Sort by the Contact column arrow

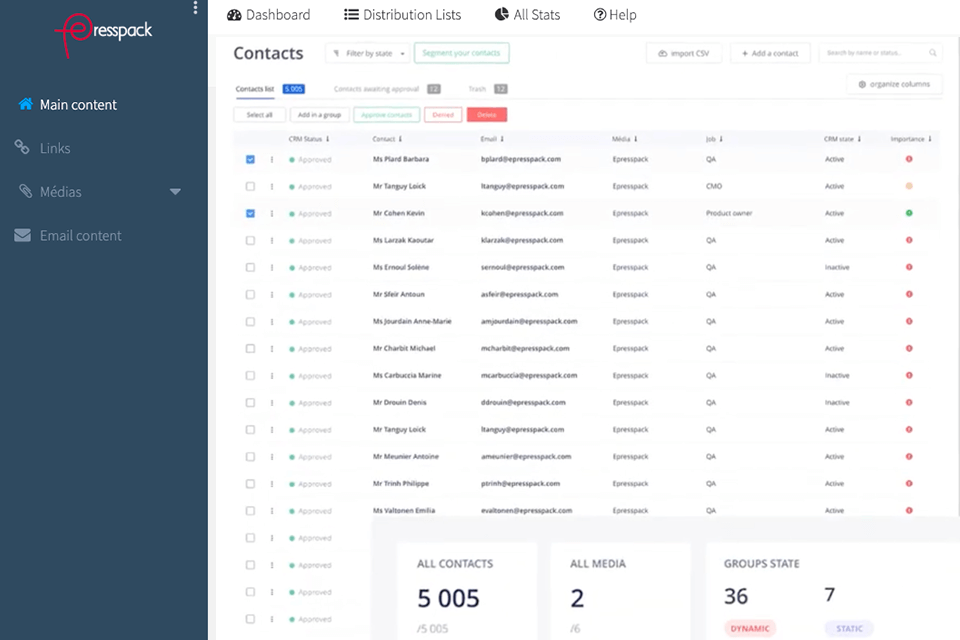pyautogui.click(x=400, y=139)
